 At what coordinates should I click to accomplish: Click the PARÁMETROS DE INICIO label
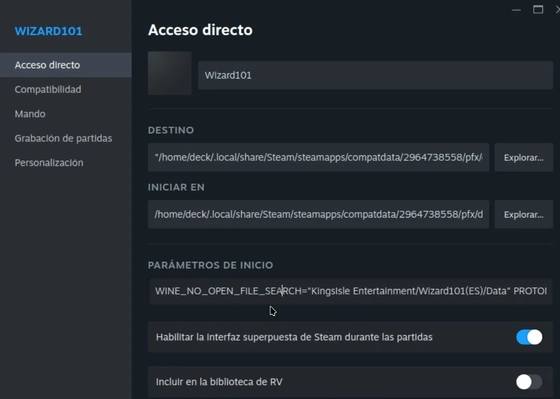point(211,265)
